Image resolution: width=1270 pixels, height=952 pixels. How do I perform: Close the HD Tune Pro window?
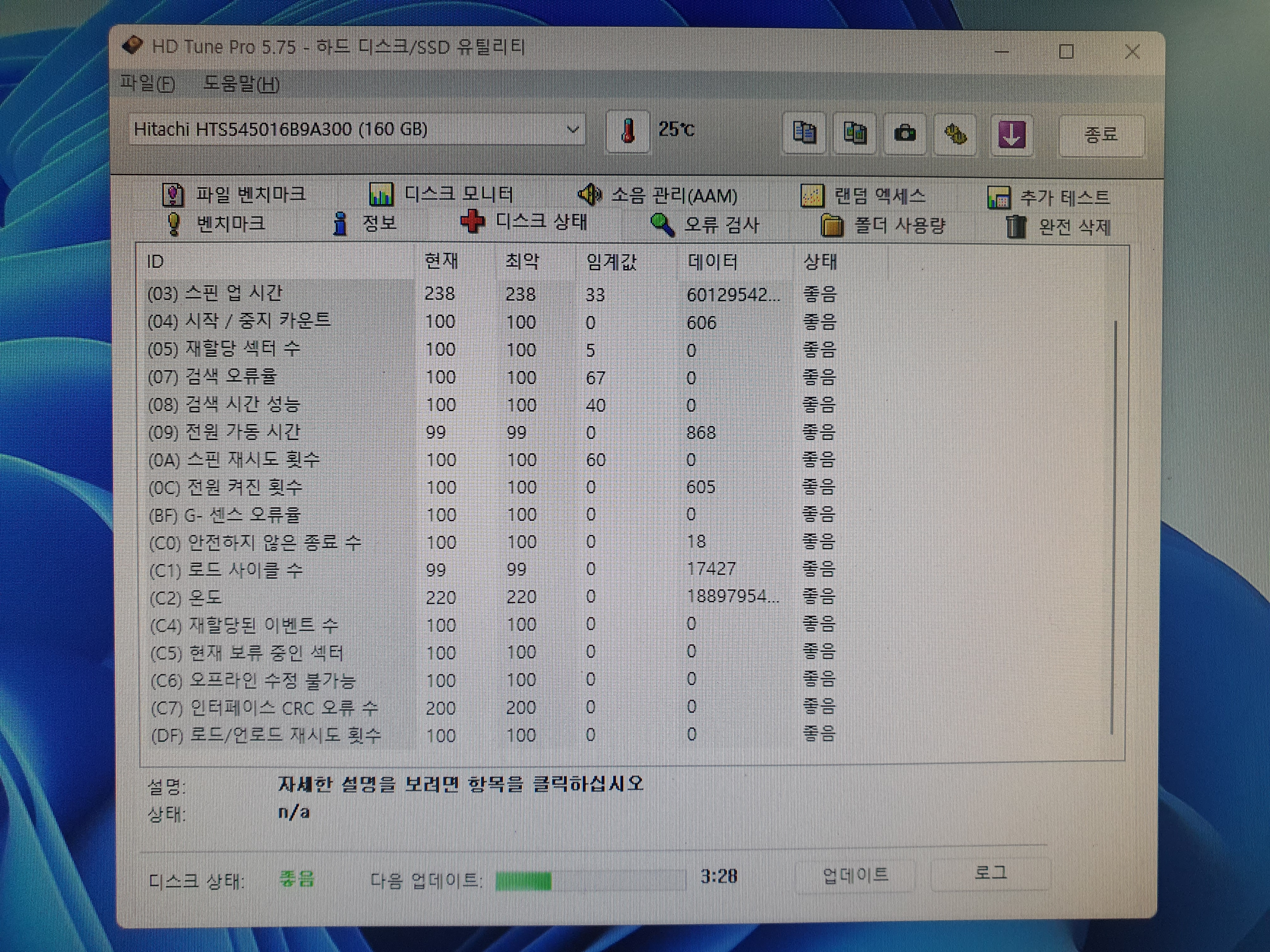(x=1132, y=52)
